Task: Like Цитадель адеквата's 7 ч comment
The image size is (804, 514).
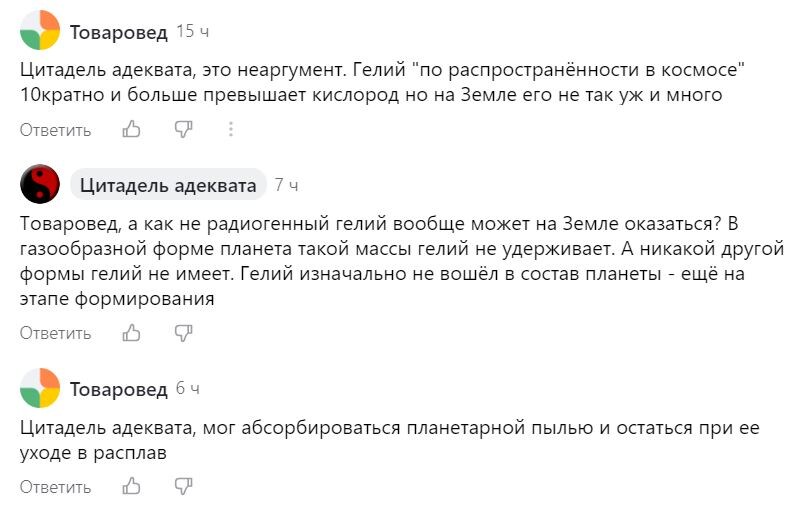Action: coord(131,333)
